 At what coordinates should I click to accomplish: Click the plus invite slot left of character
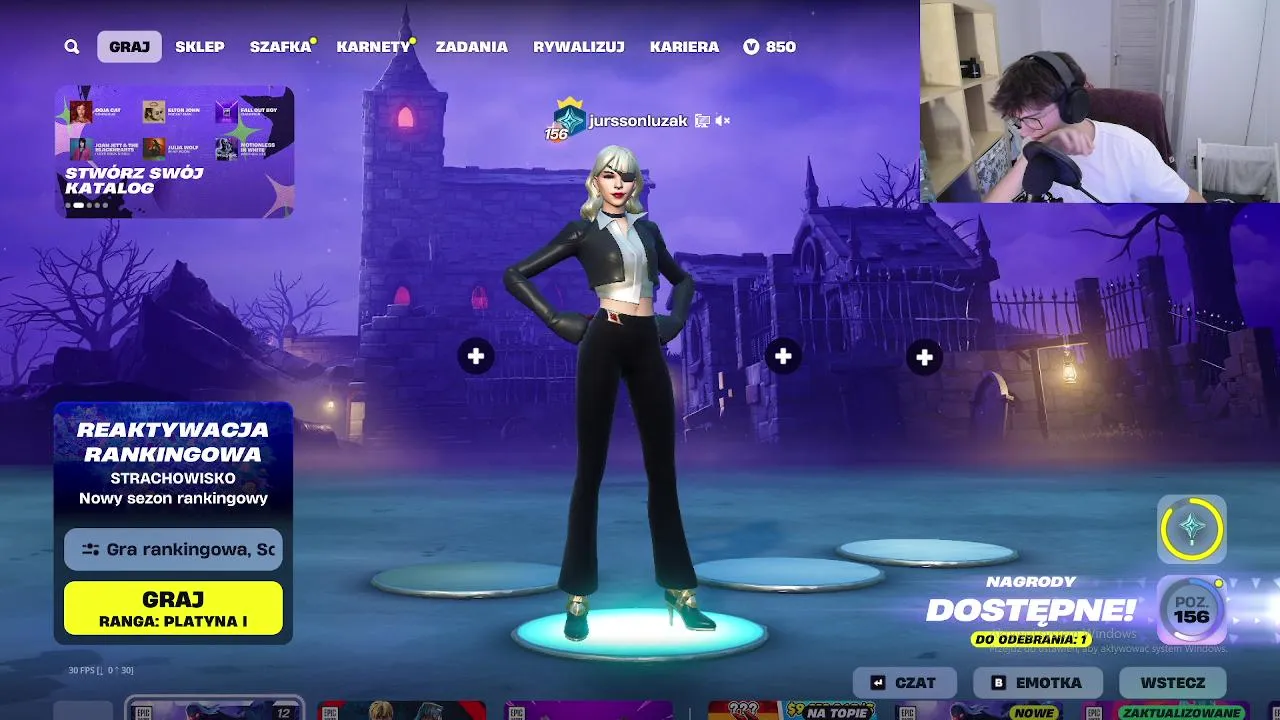[476, 356]
